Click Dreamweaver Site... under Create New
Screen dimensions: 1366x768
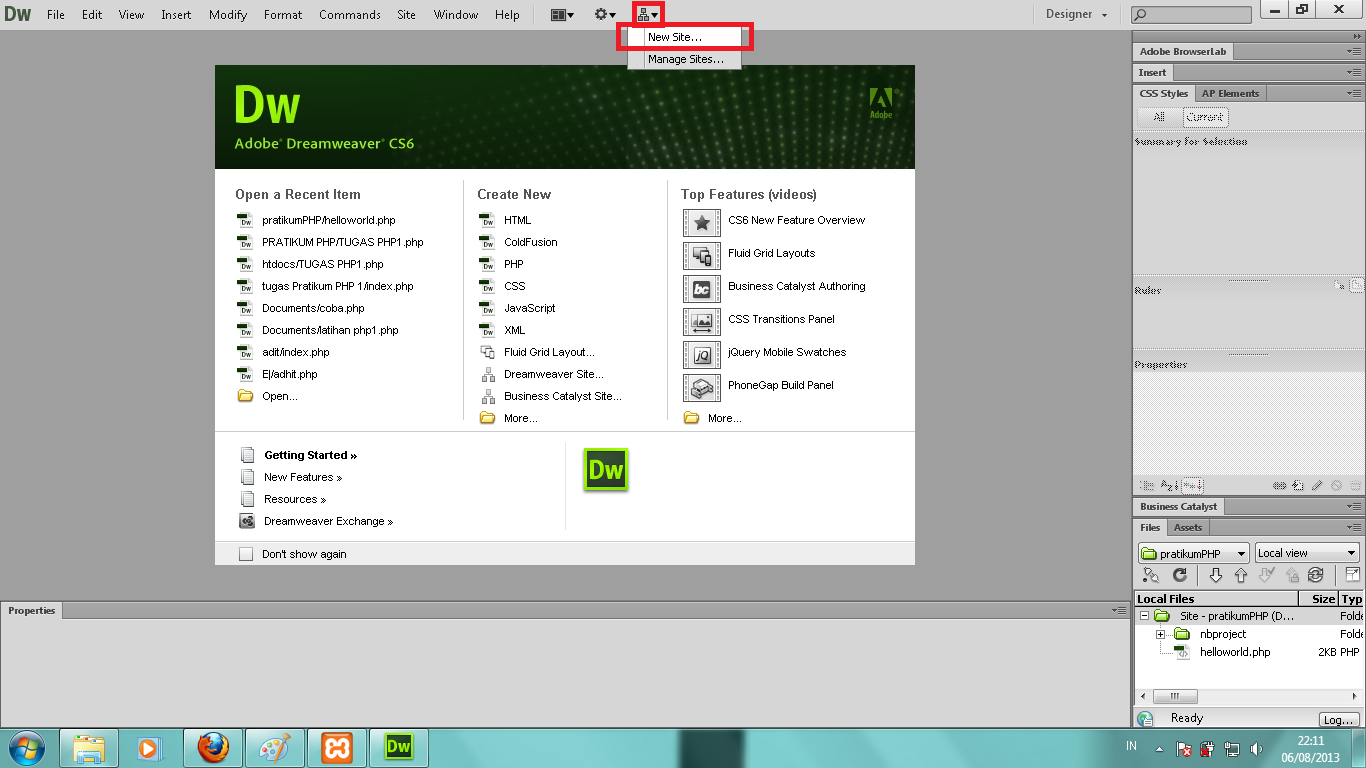[553, 374]
